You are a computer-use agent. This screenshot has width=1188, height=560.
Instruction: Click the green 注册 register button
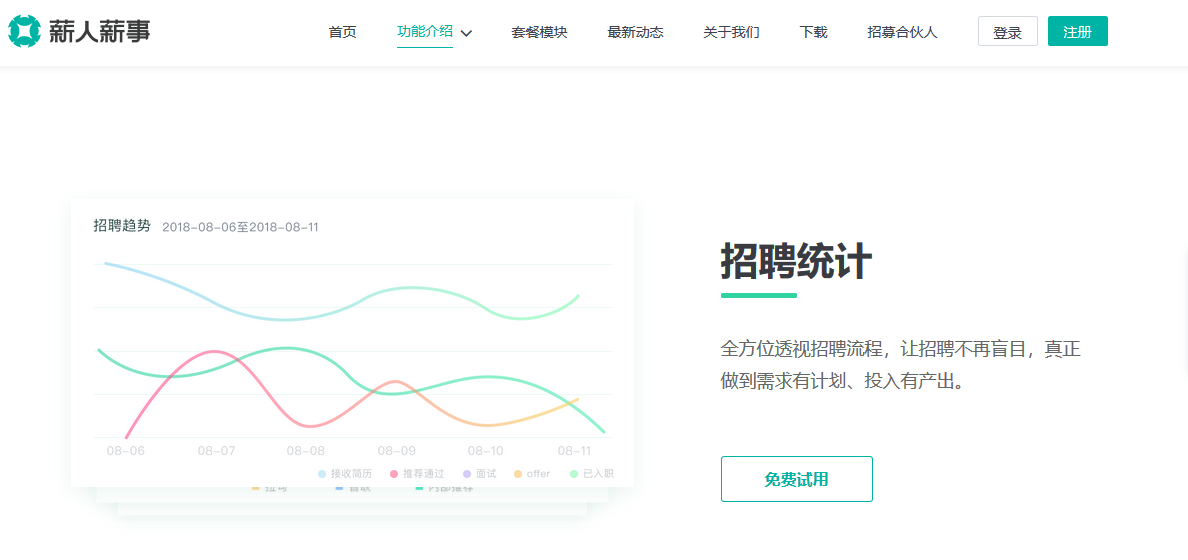tap(1077, 32)
